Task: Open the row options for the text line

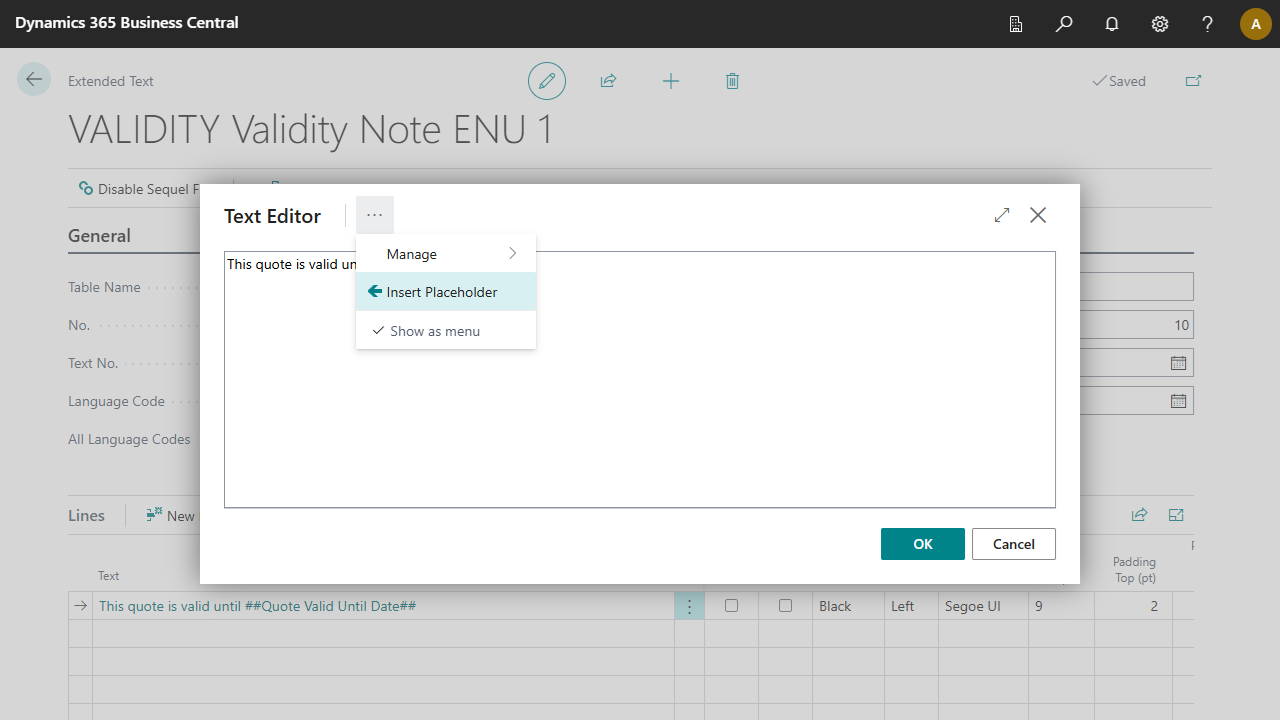Action: tap(689, 606)
